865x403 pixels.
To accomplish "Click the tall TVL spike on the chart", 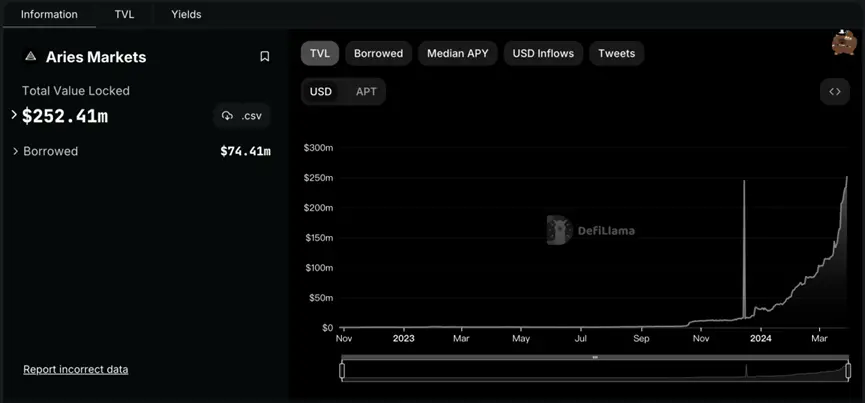I will point(744,248).
